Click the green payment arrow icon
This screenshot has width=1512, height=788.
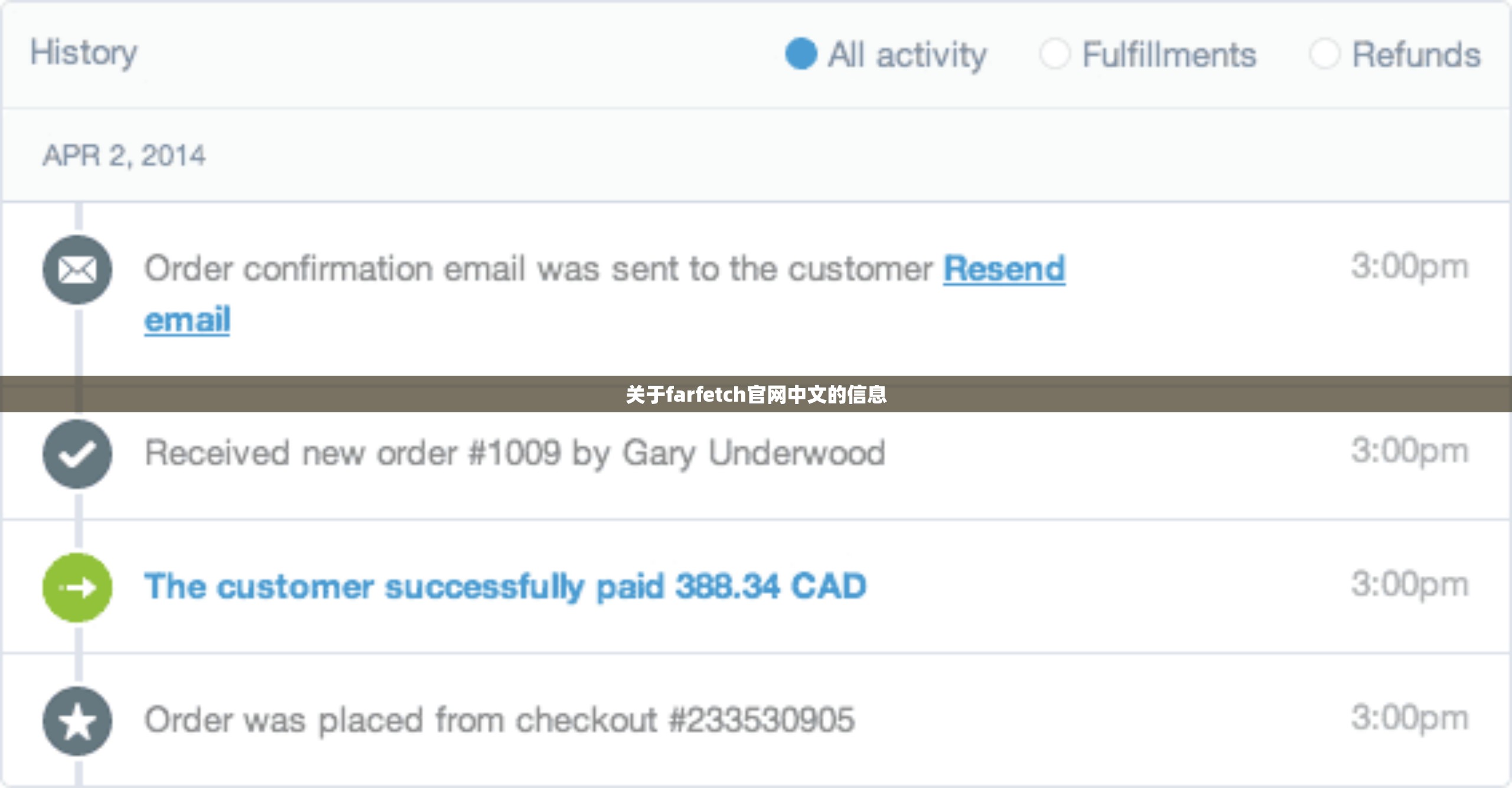tap(77, 587)
